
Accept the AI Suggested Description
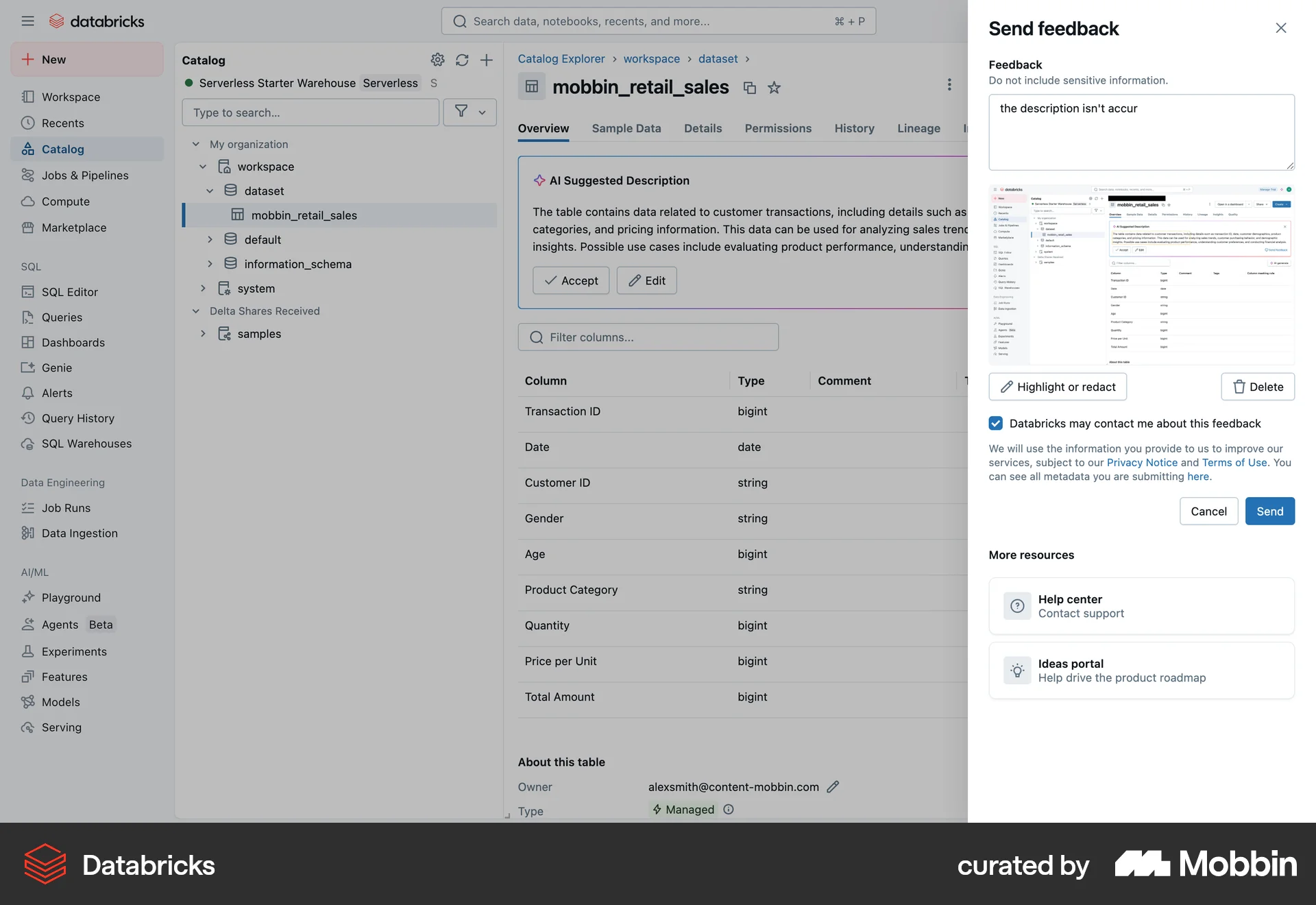(x=570, y=280)
